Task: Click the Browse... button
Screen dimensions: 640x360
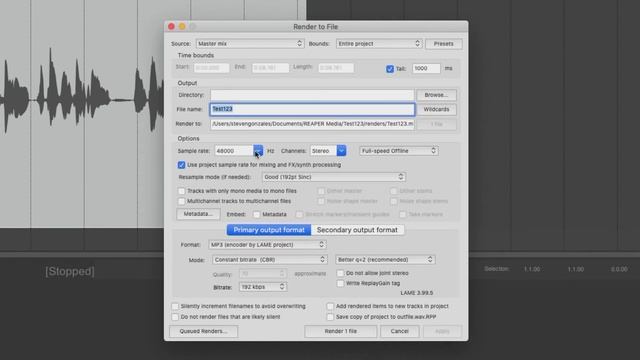Action: point(436,95)
